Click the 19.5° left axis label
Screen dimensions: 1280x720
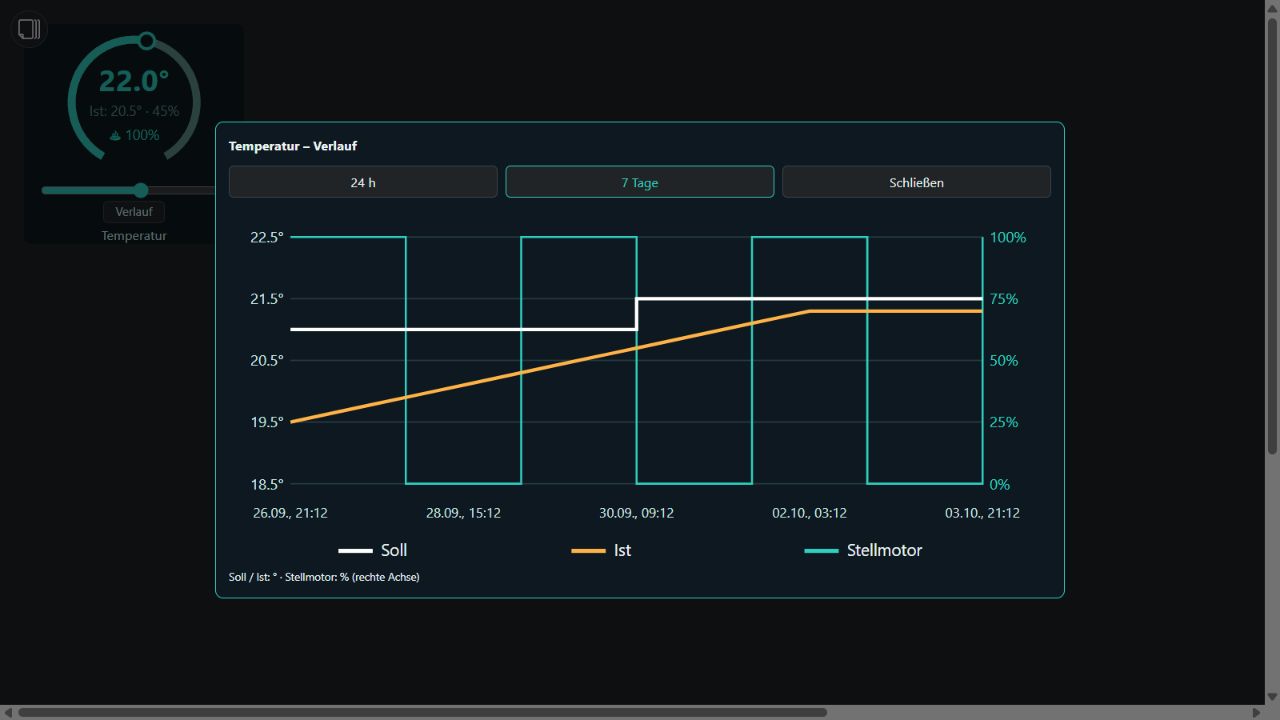tap(267, 422)
